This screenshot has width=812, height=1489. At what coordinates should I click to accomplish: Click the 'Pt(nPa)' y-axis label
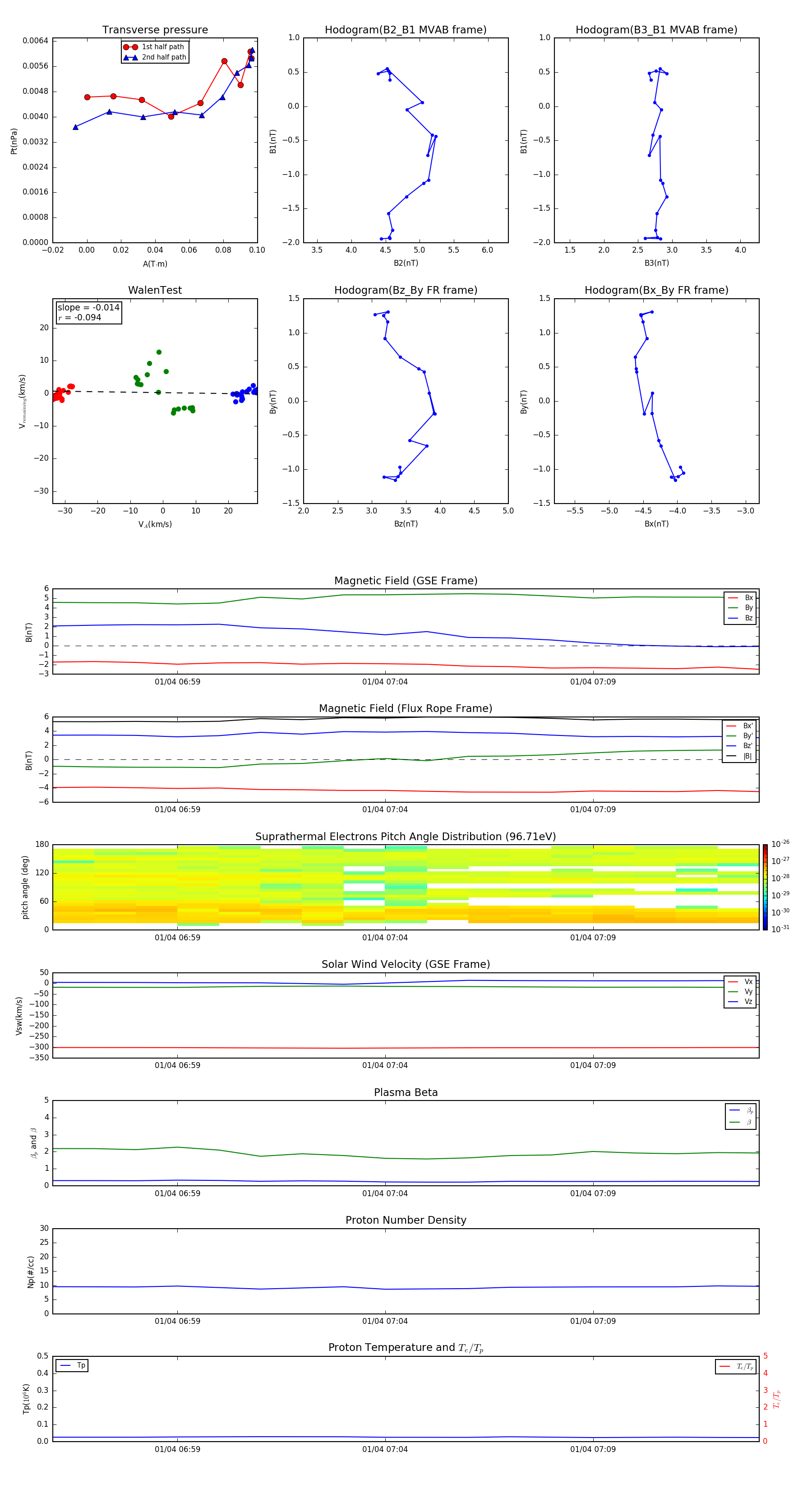point(14,141)
